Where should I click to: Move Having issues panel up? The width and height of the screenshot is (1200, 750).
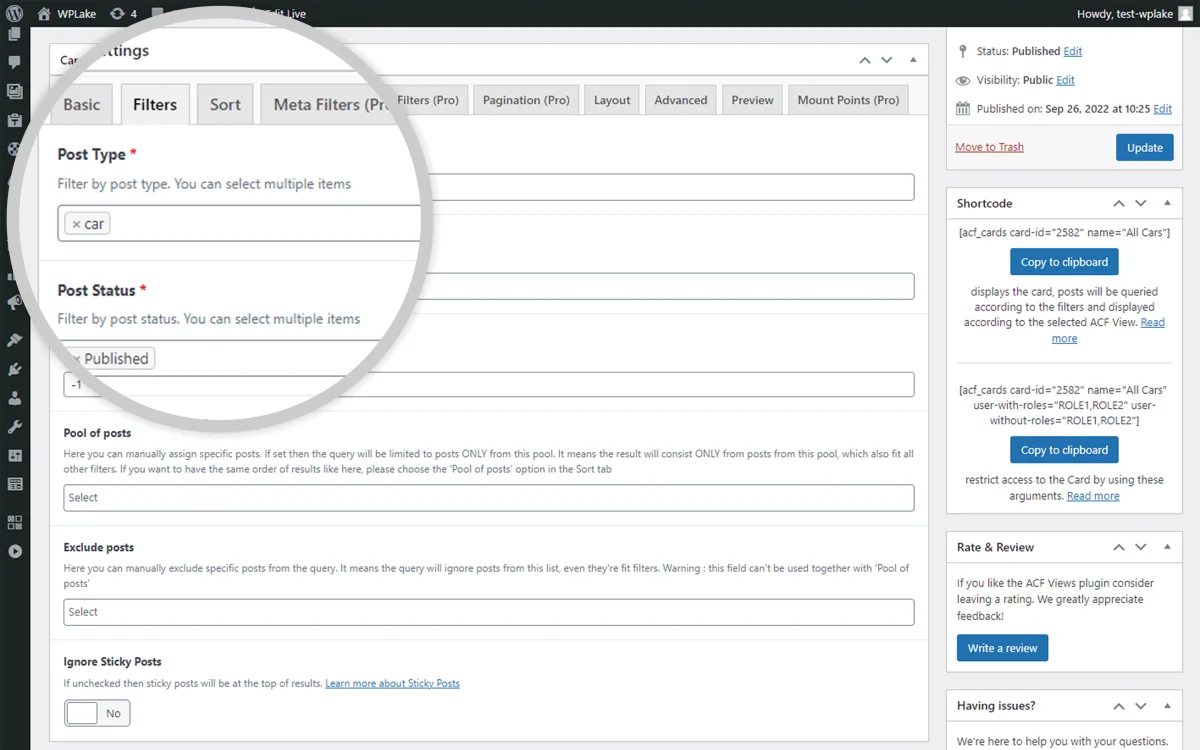tap(1119, 705)
